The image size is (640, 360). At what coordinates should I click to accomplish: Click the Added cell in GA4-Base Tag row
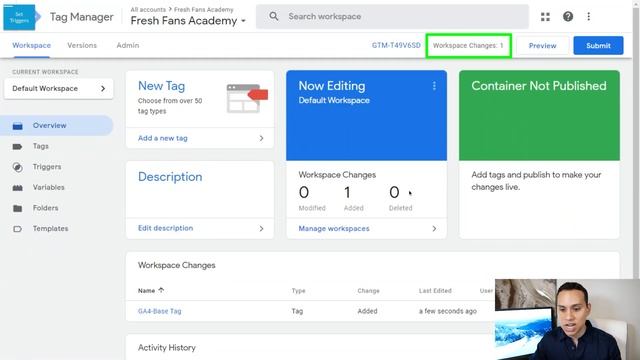click(367, 311)
